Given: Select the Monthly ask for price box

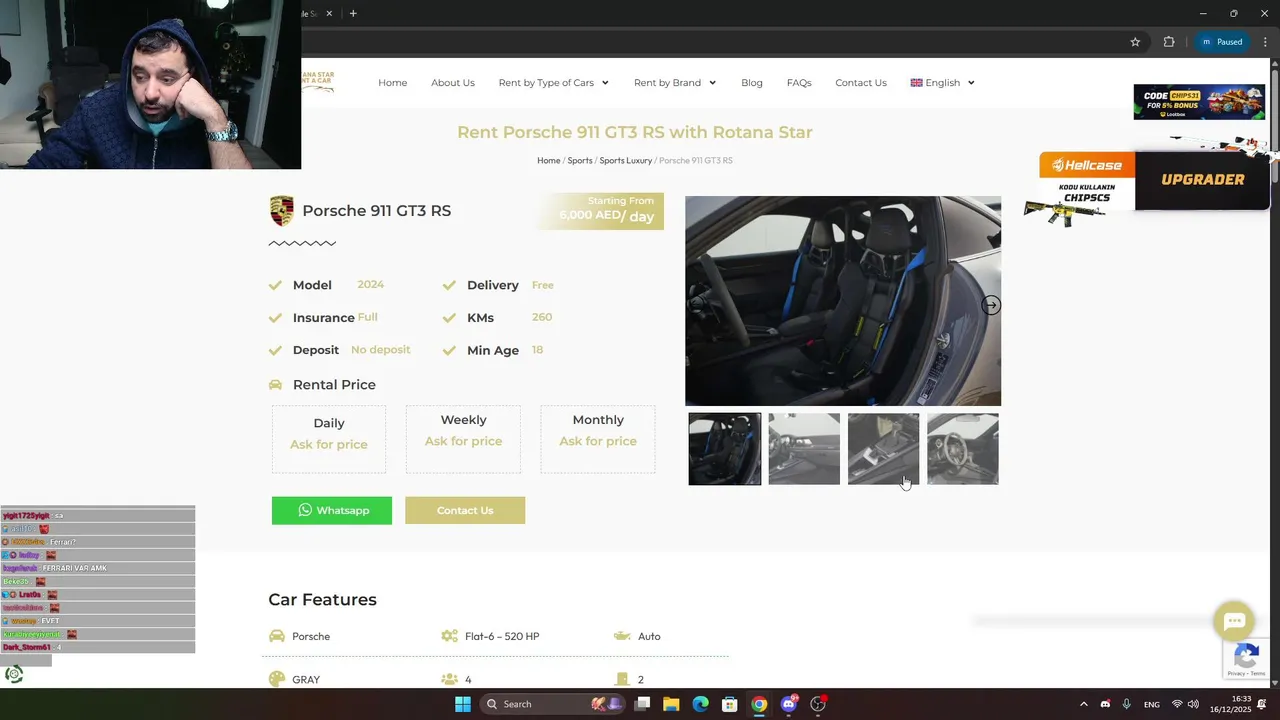Looking at the screenshot, I should point(598,439).
